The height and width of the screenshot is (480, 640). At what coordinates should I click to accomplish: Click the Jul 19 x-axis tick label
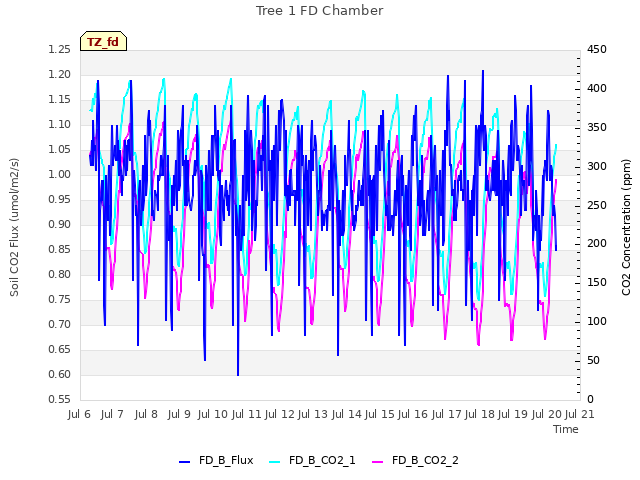click(x=513, y=414)
